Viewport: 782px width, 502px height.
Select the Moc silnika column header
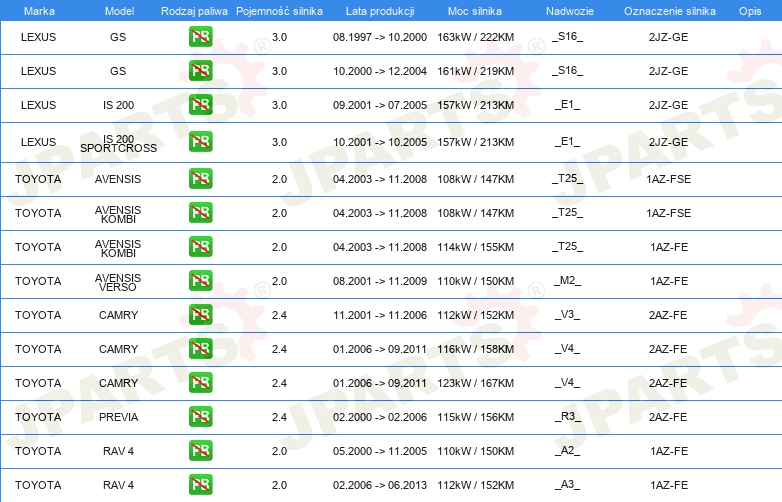click(x=475, y=11)
